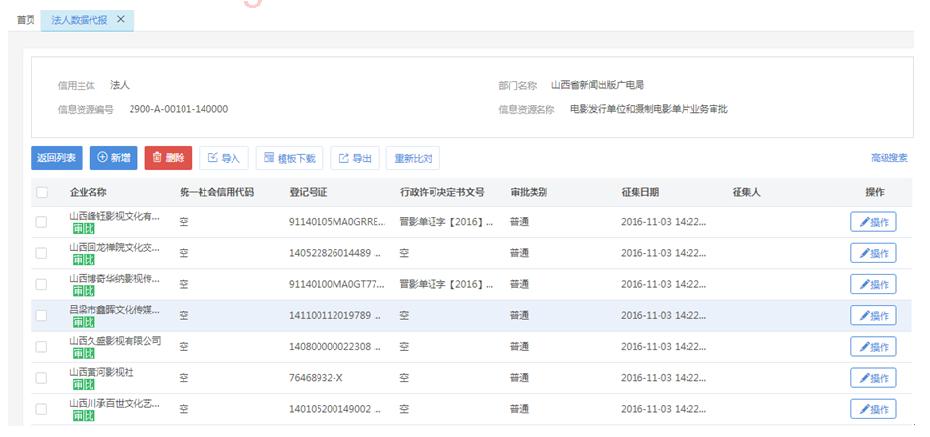Click the 新增 add button
Viewport: 930px width, 437px height.
pyautogui.click(x=114, y=158)
